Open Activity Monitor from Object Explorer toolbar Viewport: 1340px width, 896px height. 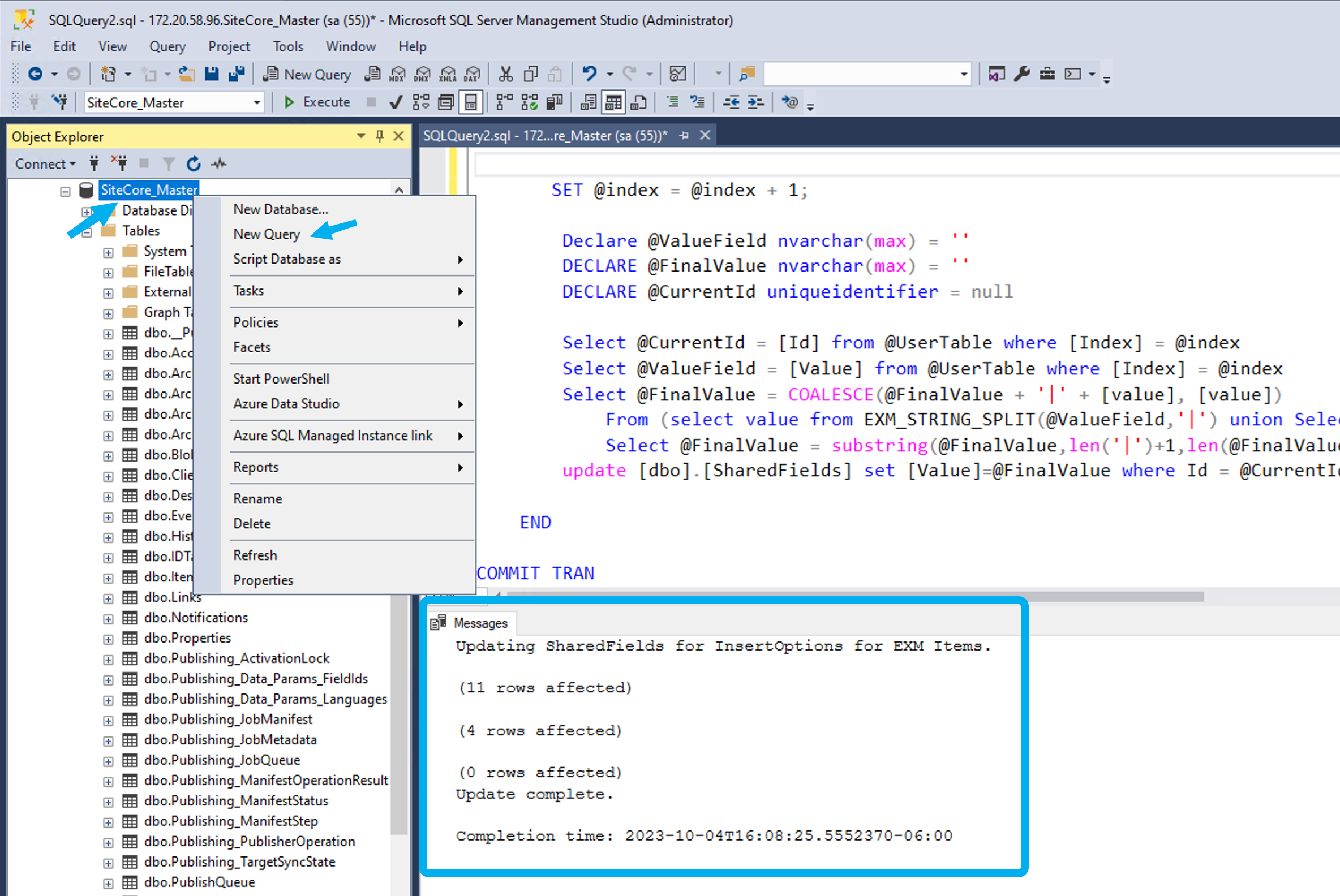coord(219,164)
